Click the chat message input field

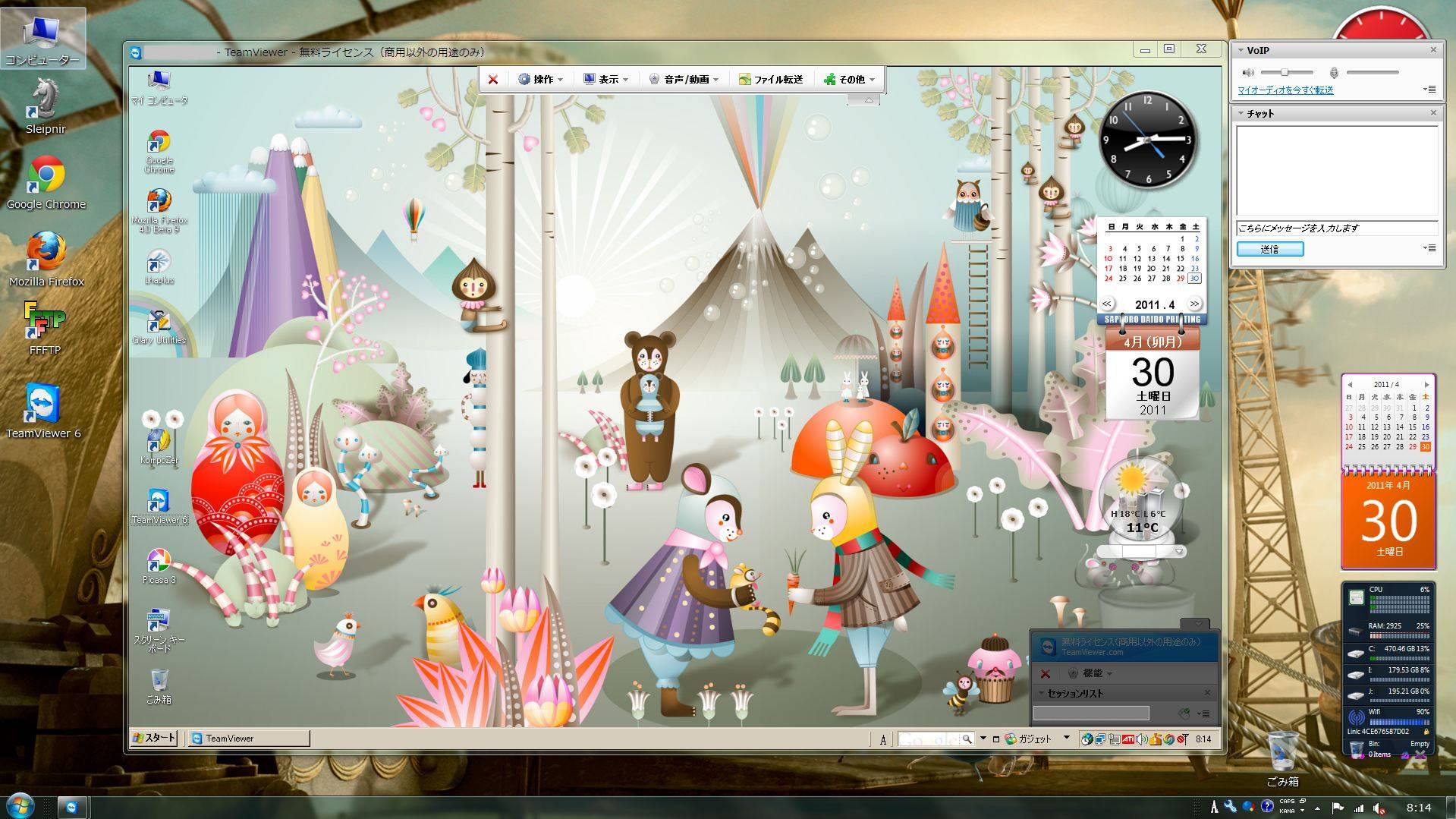[x=1337, y=228]
